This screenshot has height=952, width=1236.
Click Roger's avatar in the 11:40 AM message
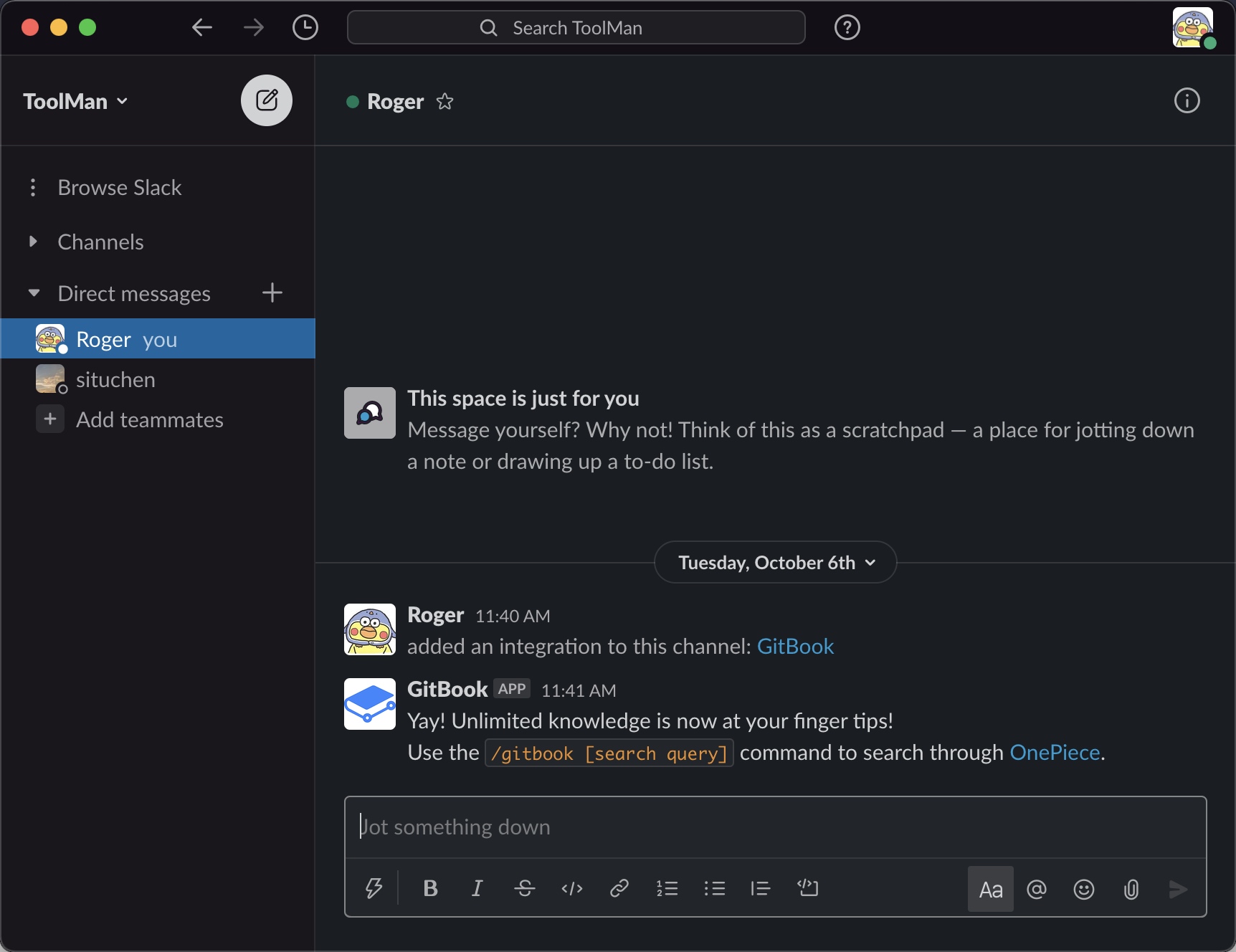click(x=370, y=629)
